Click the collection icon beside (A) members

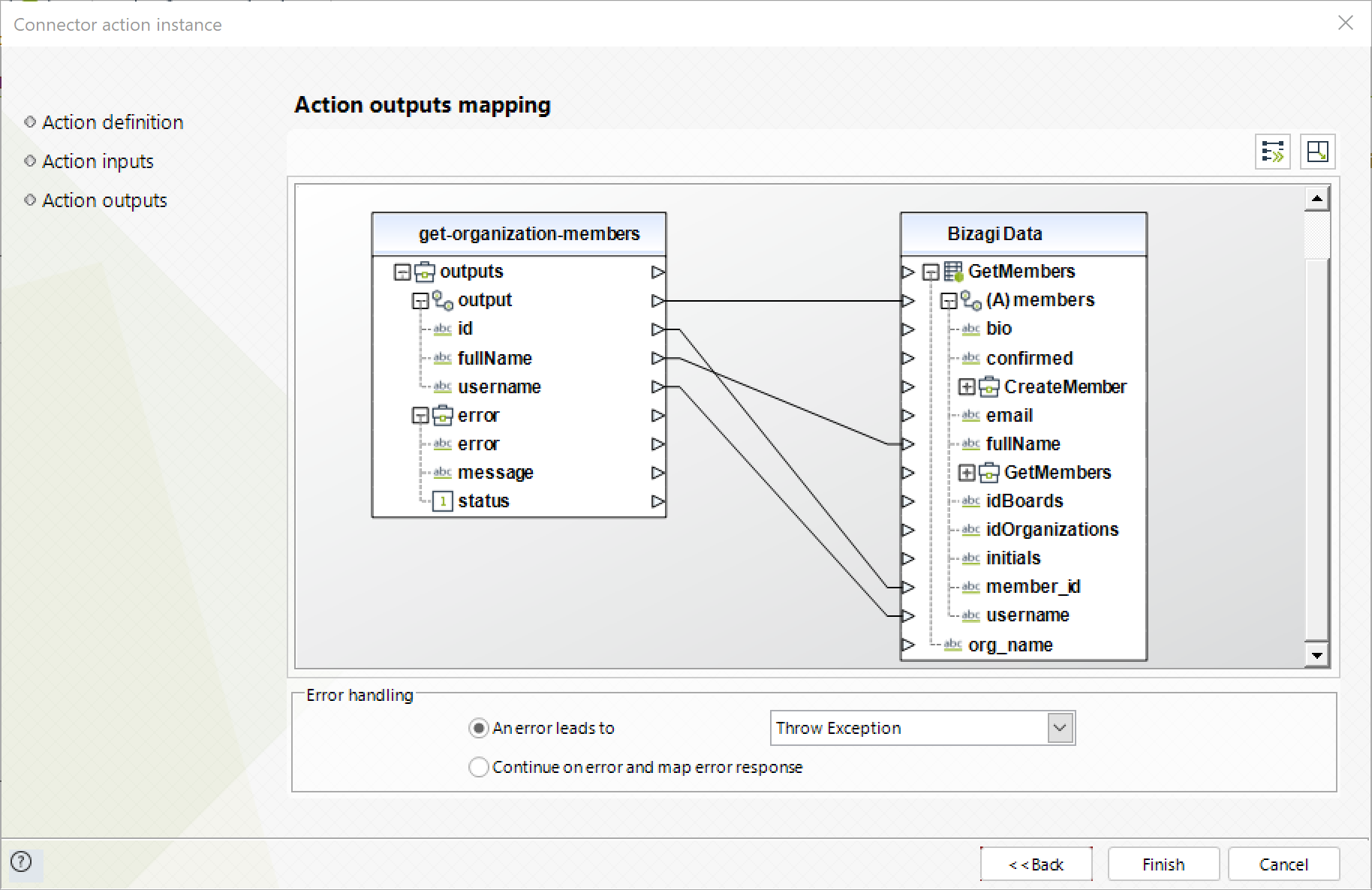coord(971,301)
